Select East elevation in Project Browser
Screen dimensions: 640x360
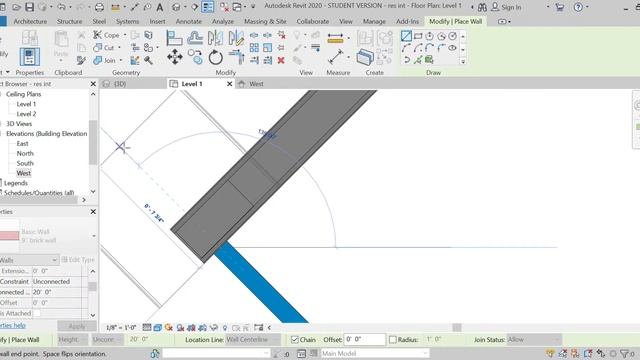(22, 144)
